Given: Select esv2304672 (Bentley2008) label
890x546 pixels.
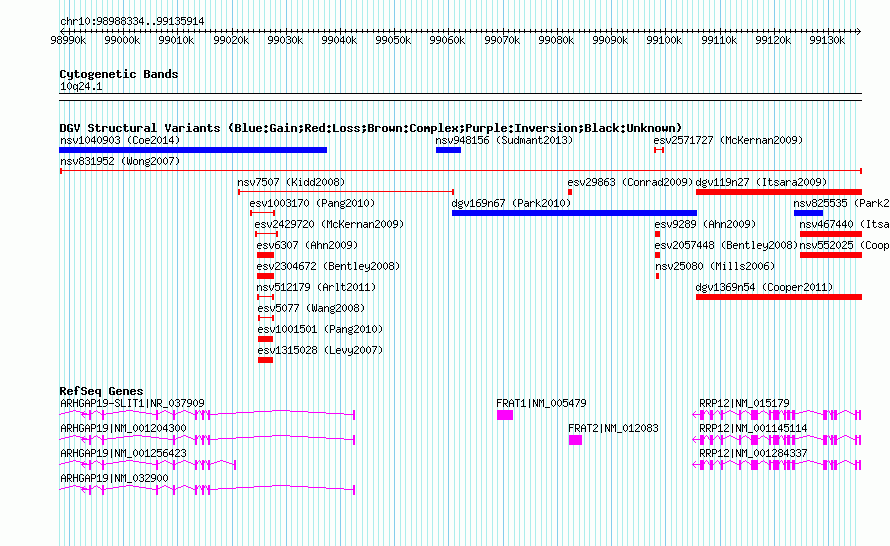Looking at the screenshot, I should 328,266.
